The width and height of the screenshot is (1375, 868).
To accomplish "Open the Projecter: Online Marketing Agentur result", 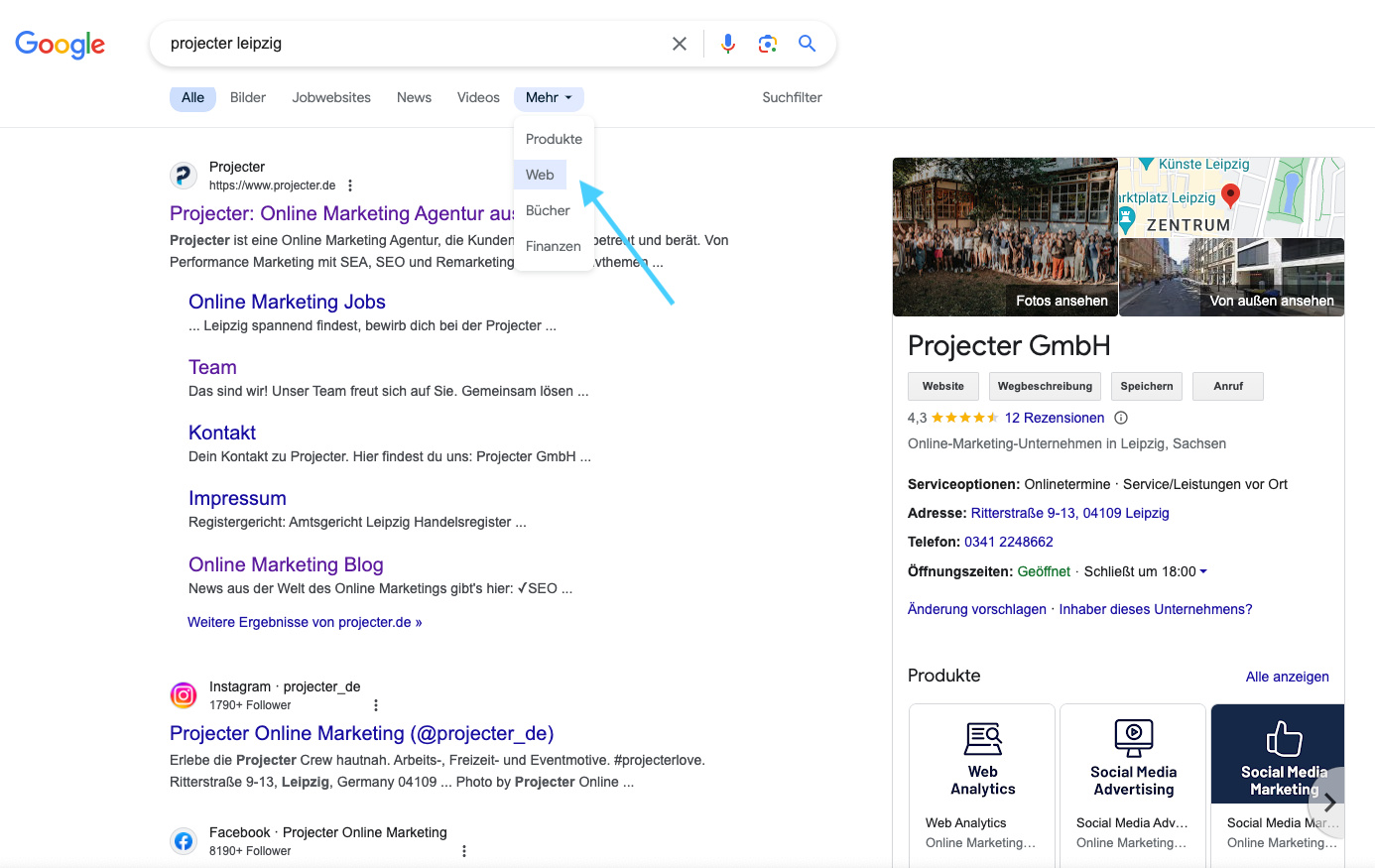I will (x=342, y=213).
